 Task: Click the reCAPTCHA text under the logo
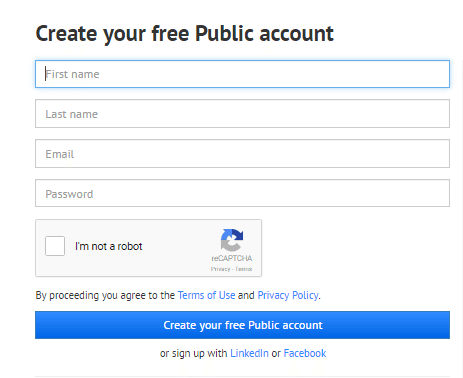tap(232, 258)
